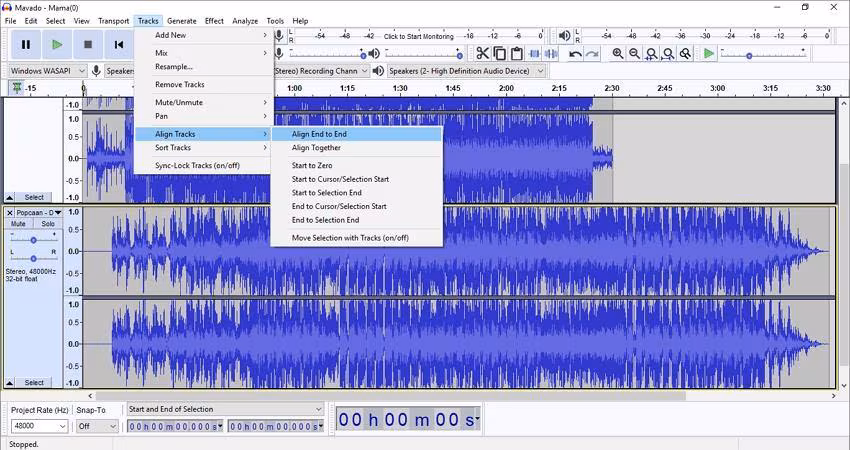The image size is (850, 450).
Task: Click the Zoom toggle icon
Action: [686, 54]
